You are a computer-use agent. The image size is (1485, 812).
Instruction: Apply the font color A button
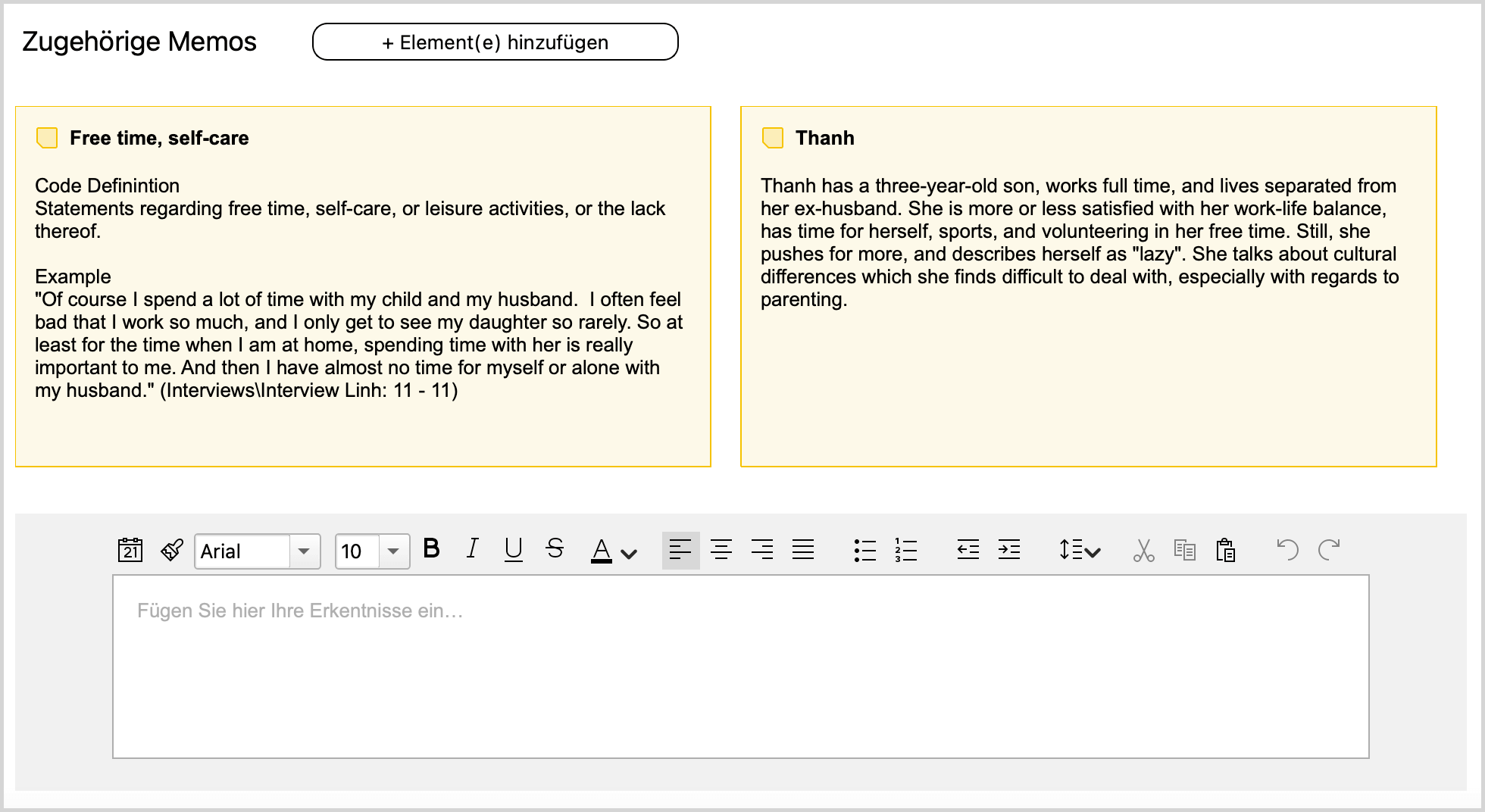point(602,551)
